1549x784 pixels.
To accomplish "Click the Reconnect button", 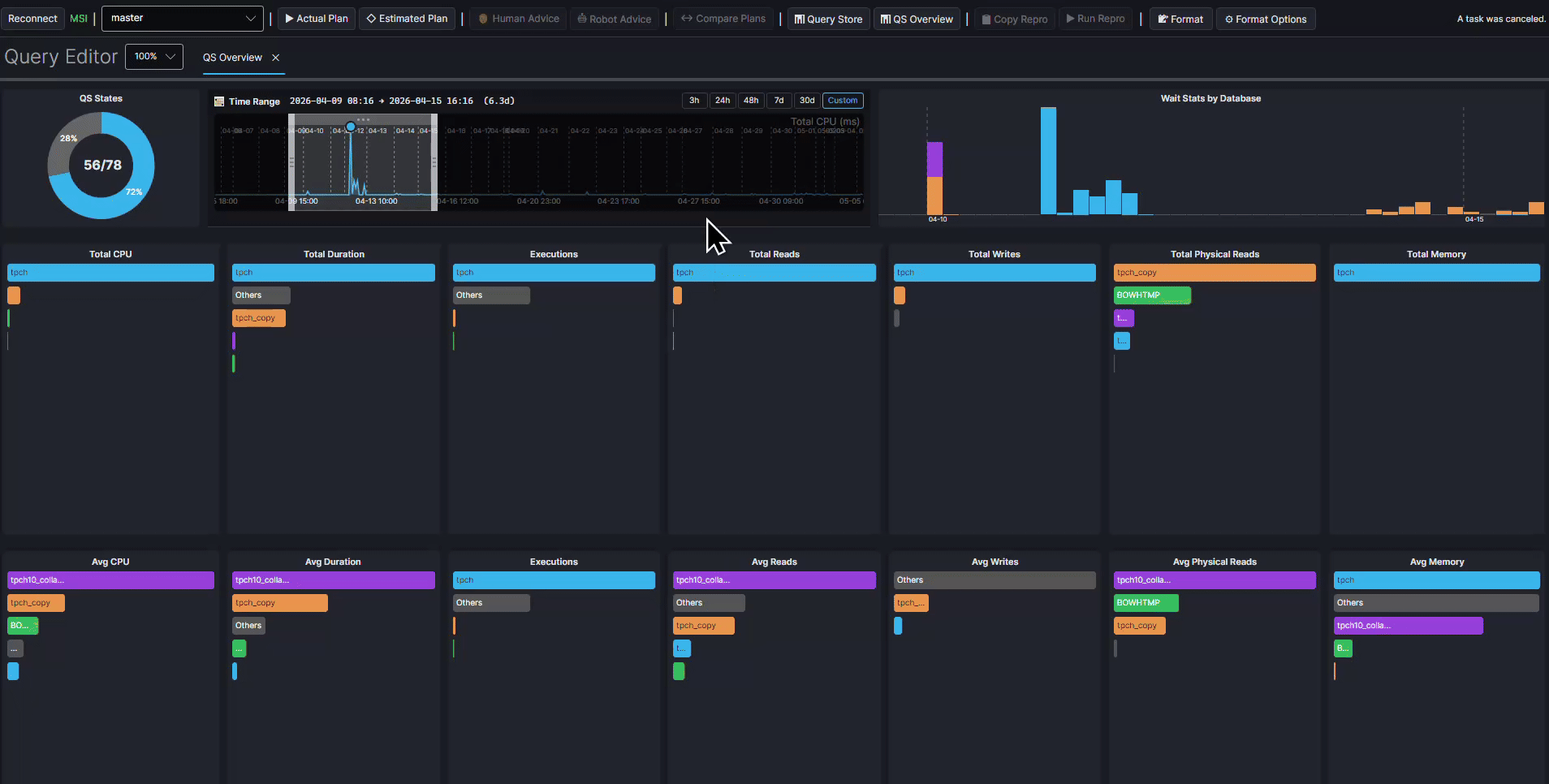I will [x=32, y=19].
